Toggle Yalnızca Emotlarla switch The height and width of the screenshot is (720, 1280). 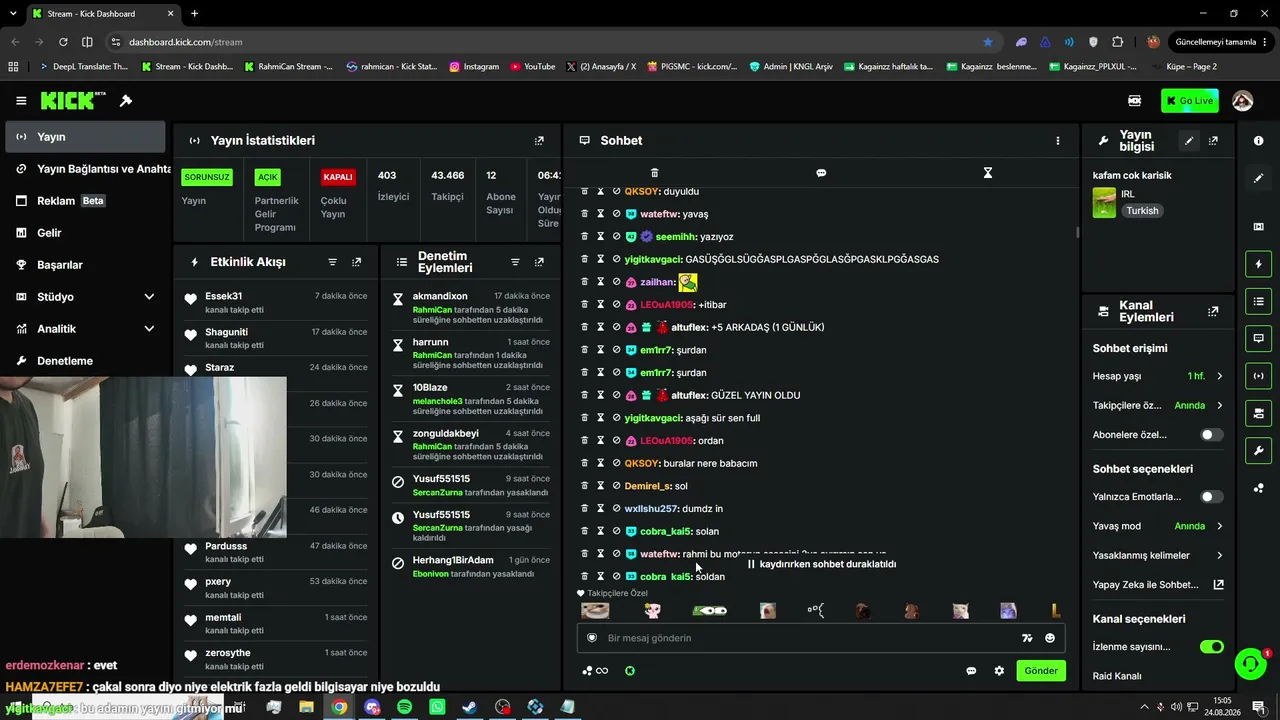point(1211,497)
